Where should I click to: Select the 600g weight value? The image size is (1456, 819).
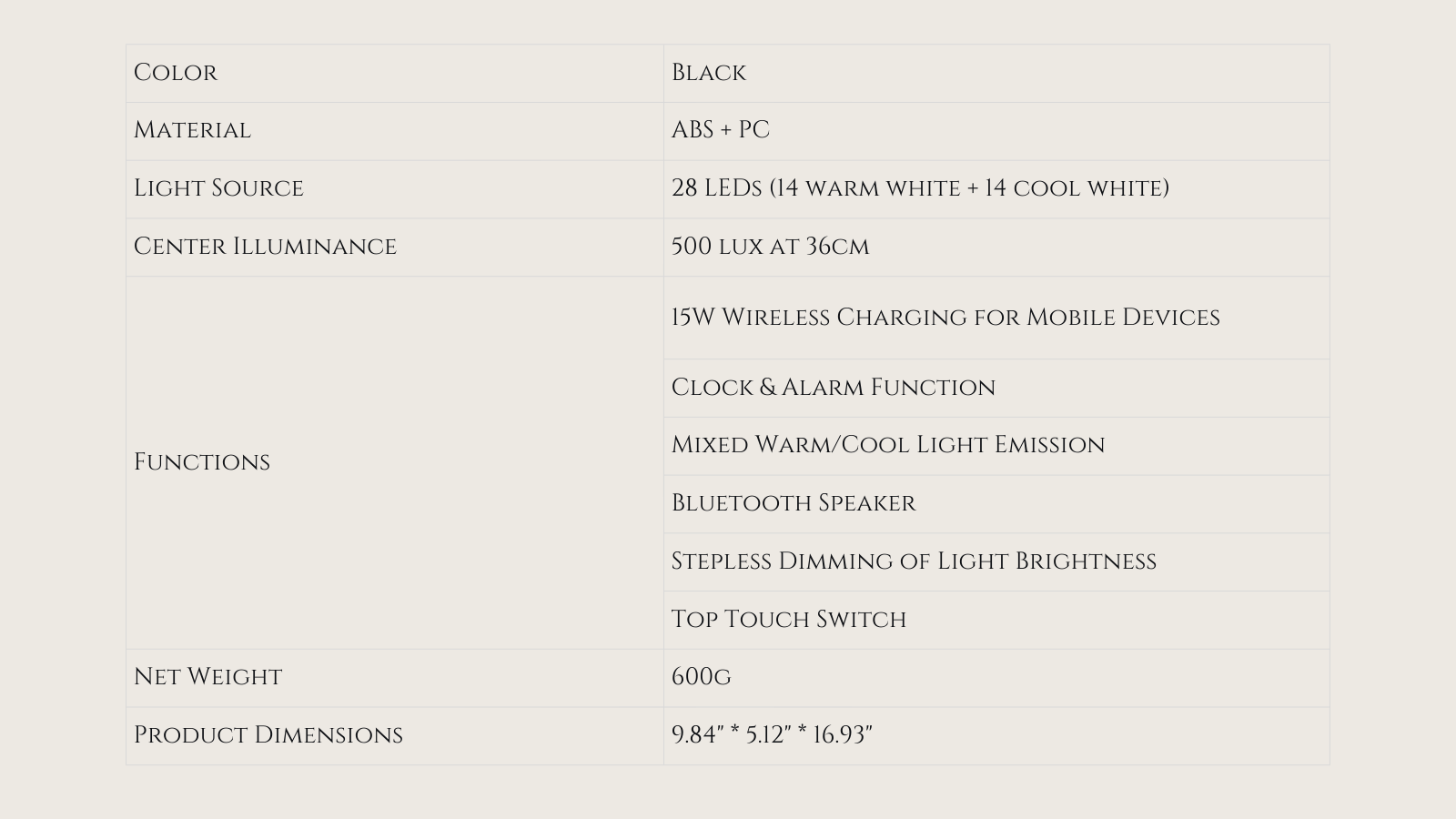pos(701,677)
